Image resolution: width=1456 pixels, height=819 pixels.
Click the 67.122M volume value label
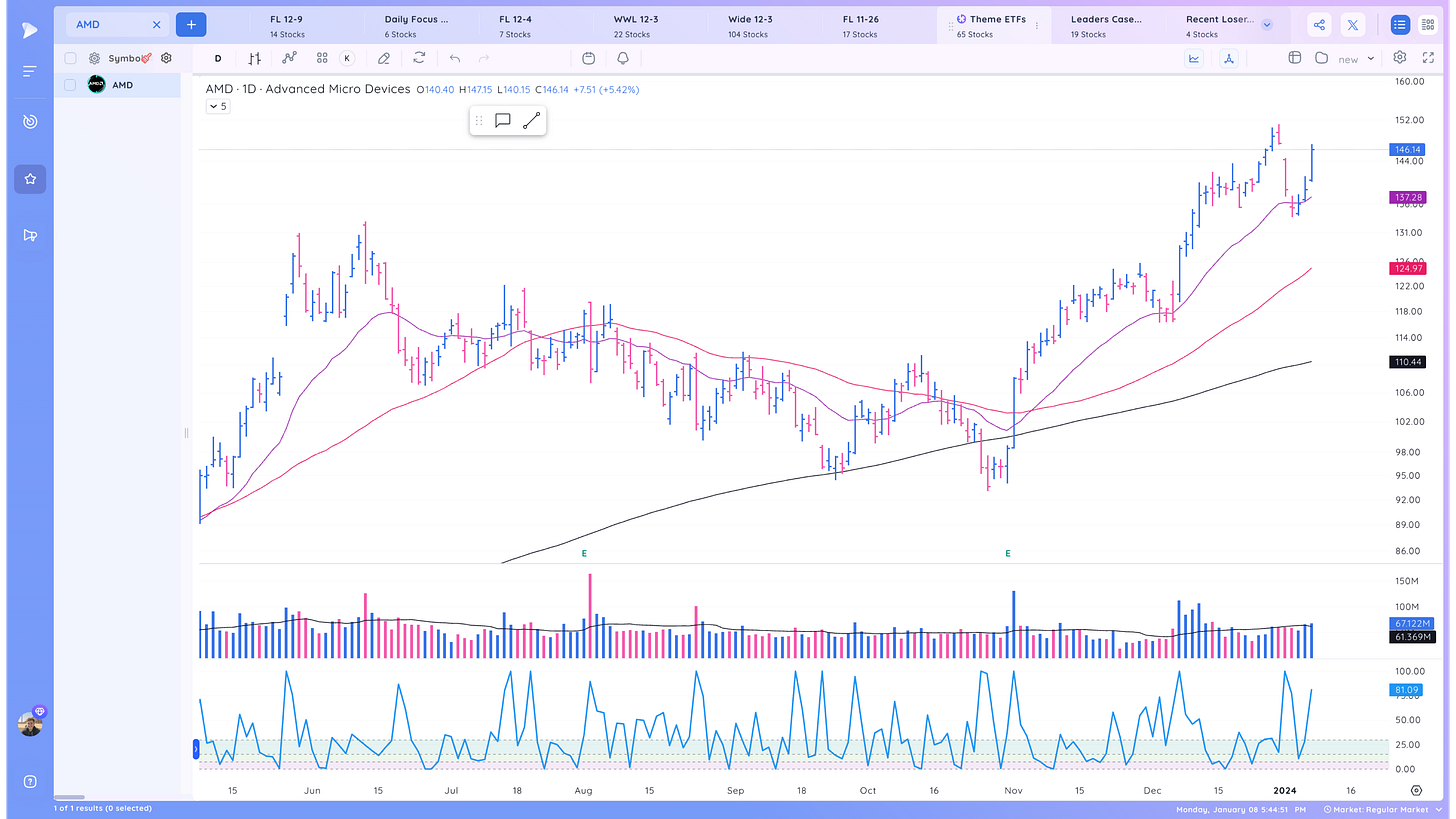(1414, 623)
